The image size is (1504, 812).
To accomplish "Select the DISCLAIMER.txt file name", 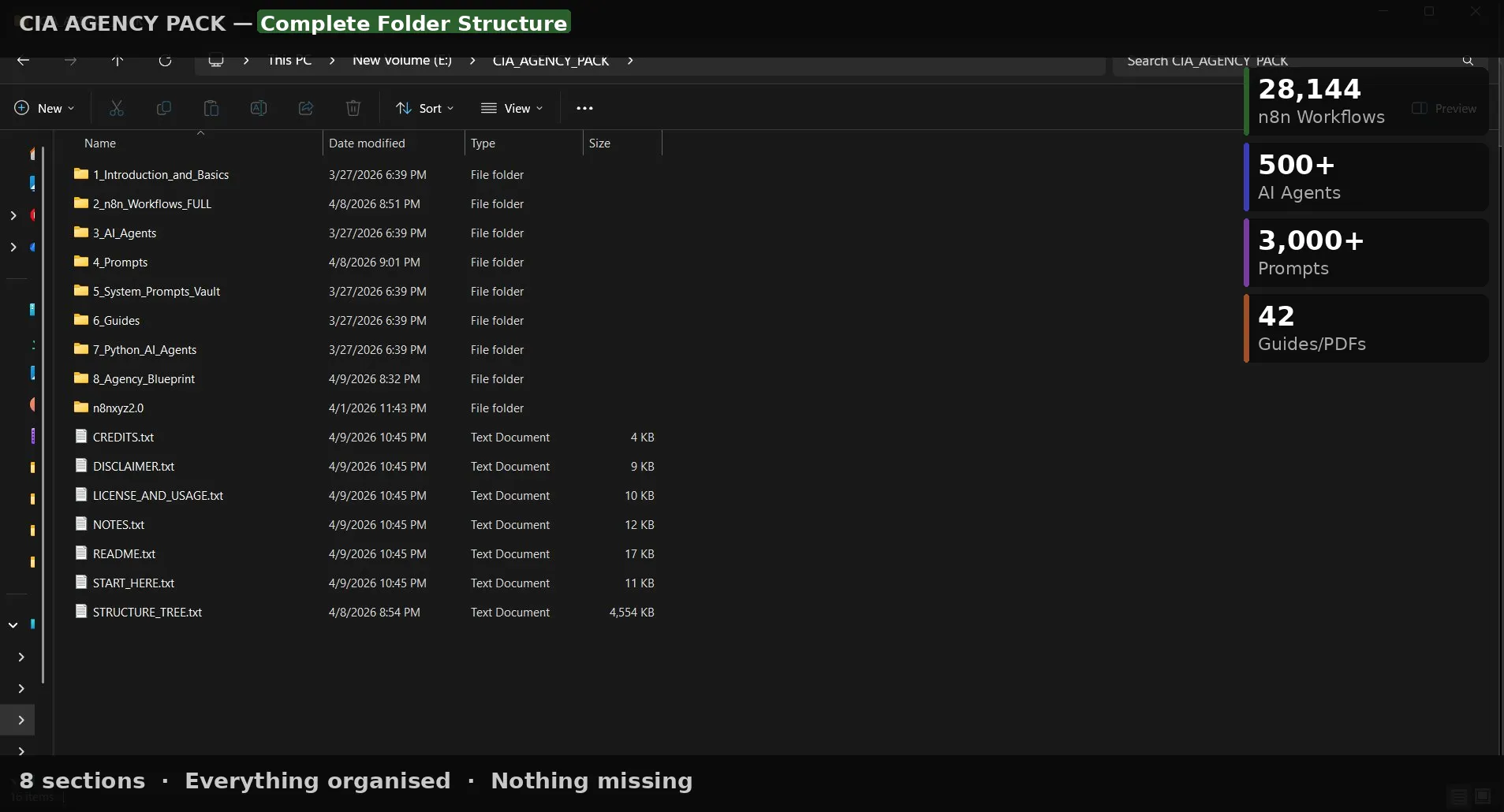I will pyautogui.click(x=134, y=466).
